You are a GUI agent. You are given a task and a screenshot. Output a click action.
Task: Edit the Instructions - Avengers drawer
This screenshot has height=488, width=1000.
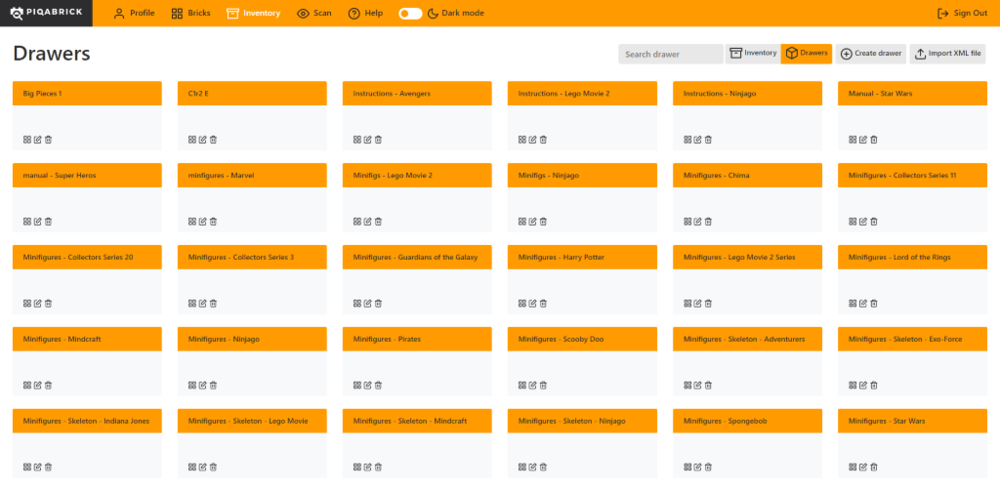[367, 140]
